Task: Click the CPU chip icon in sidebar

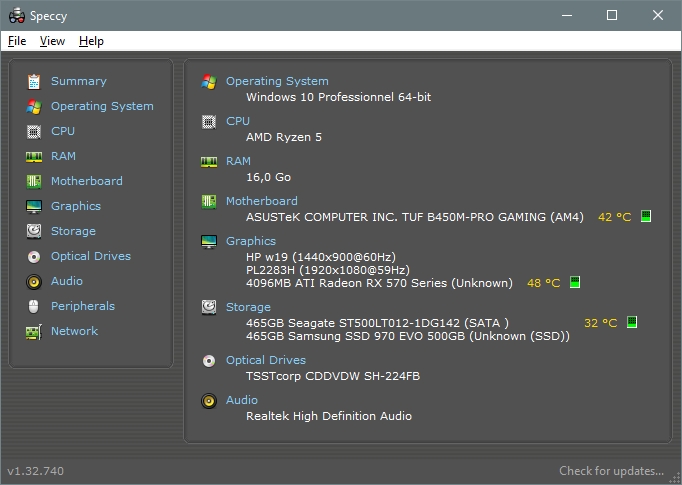Action: pos(34,131)
